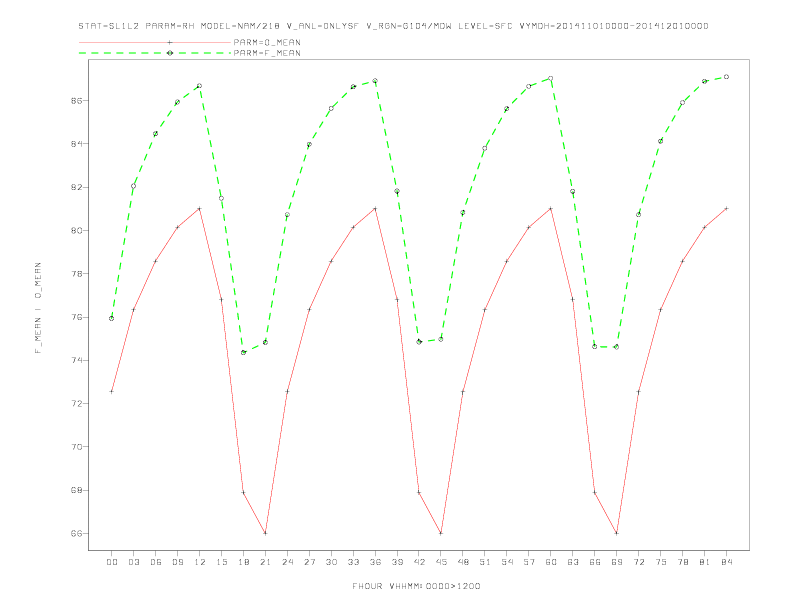Click green F_MEAN data point at hour 84
Viewport: 792px width, 612px height.
coord(726,77)
